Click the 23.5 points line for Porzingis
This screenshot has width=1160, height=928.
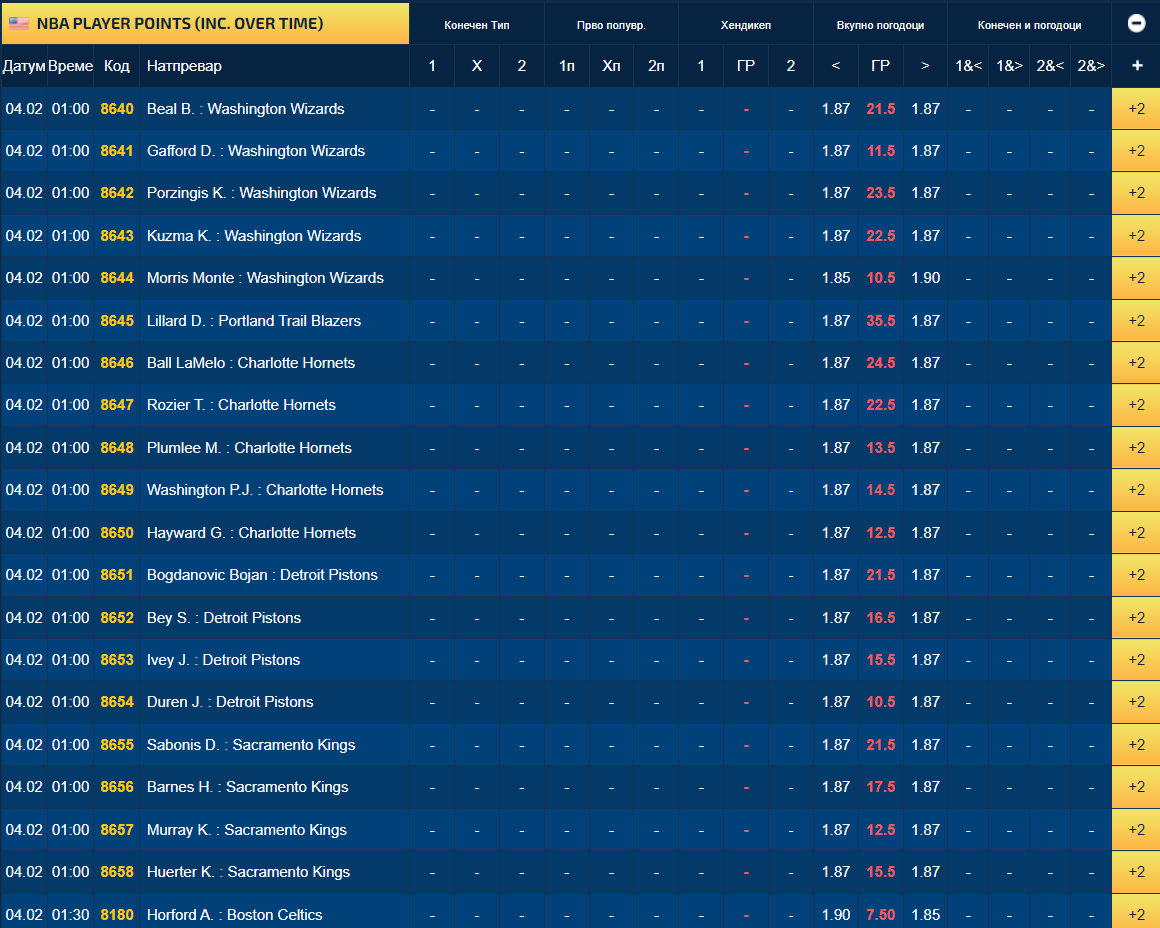(x=880, y=193)
